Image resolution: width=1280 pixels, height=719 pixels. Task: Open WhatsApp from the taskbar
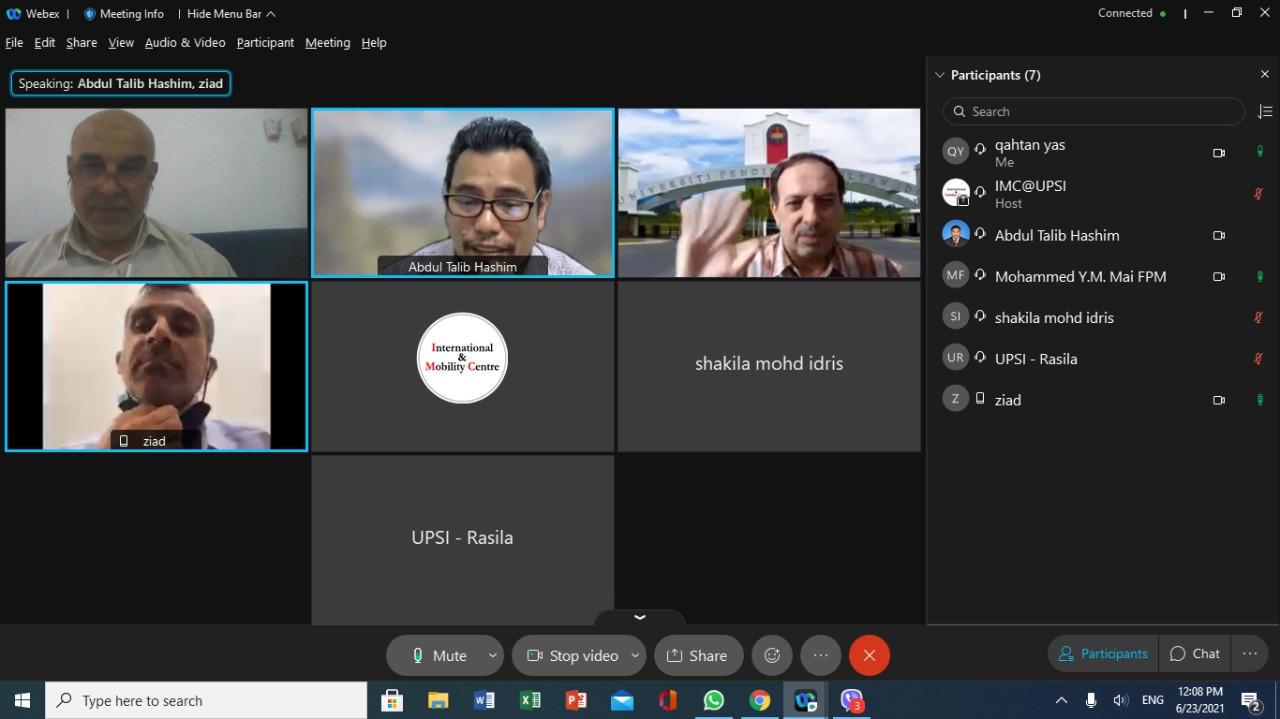713,701
